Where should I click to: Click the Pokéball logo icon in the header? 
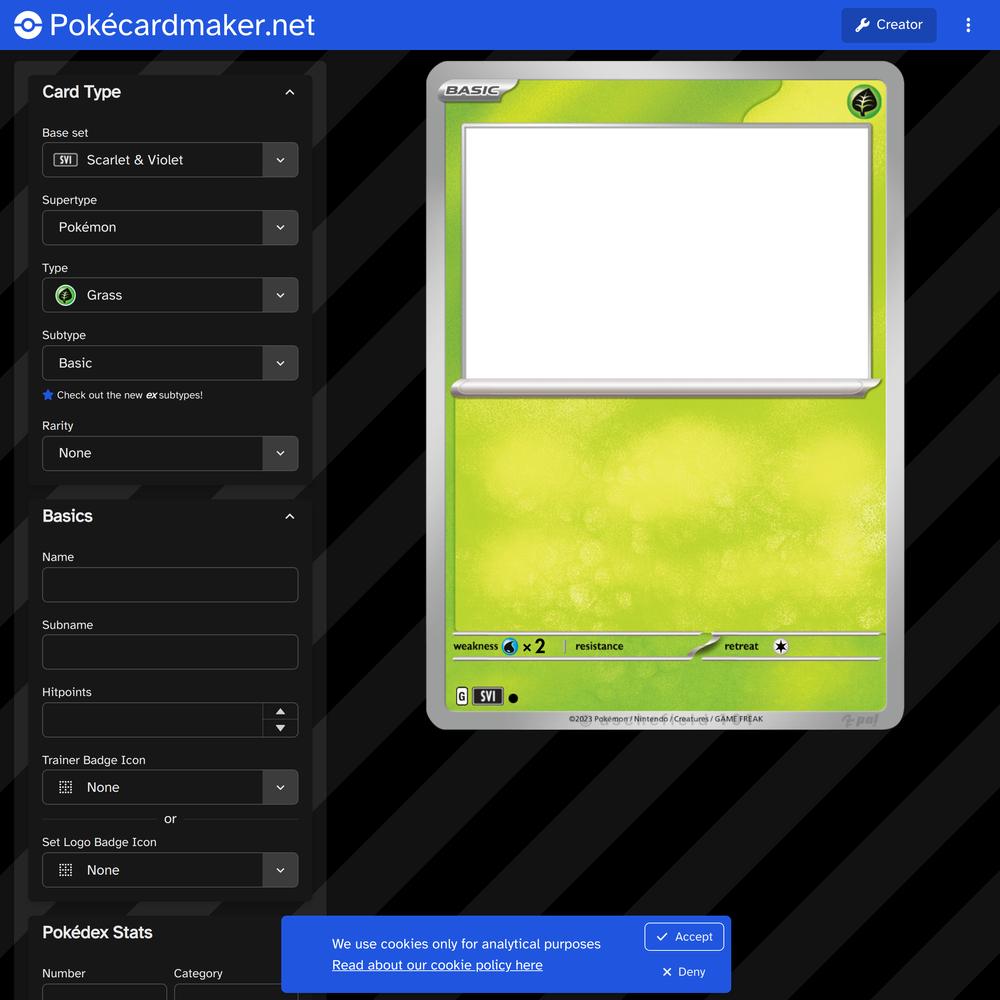(x=28, y=25)
